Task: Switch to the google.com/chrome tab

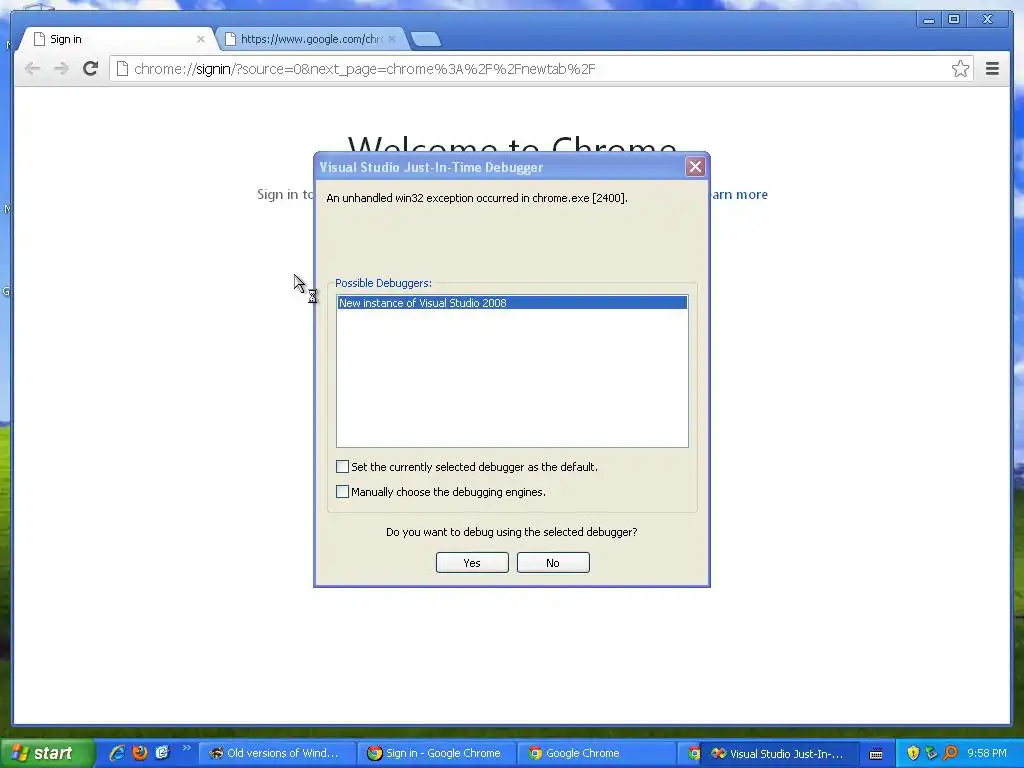Action: pyautogui.click(x=310, y=39)
